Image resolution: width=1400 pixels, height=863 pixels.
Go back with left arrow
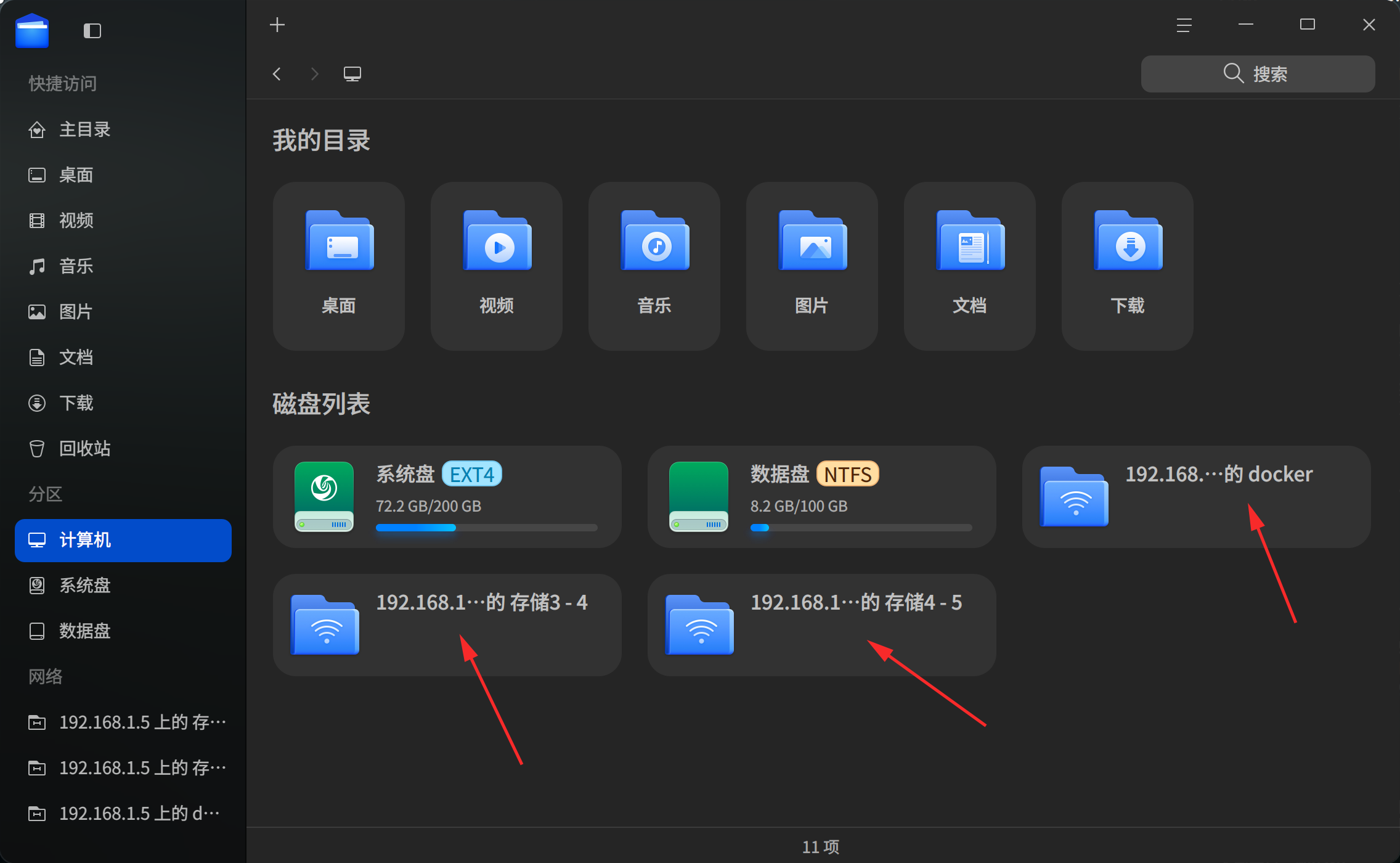(277, 74)
